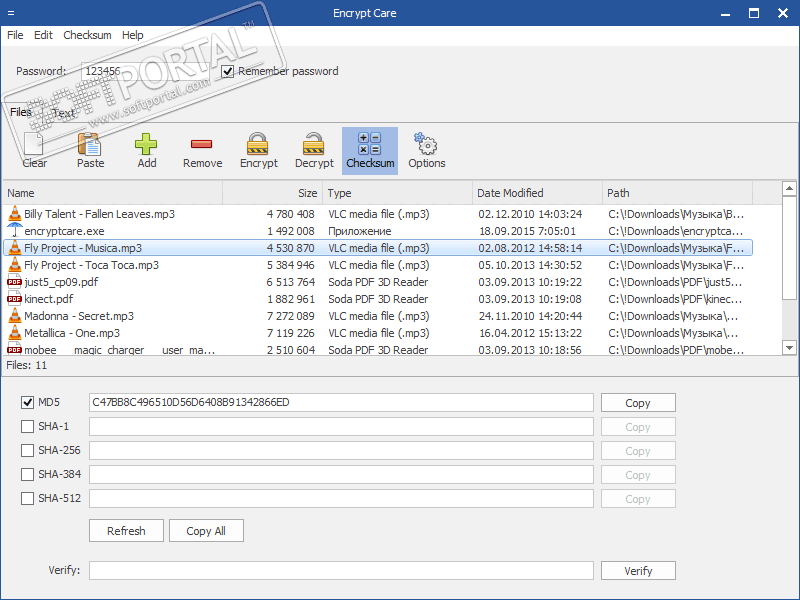Enable the SHA-512 checksum checkbox

click(x=28, y=498)
